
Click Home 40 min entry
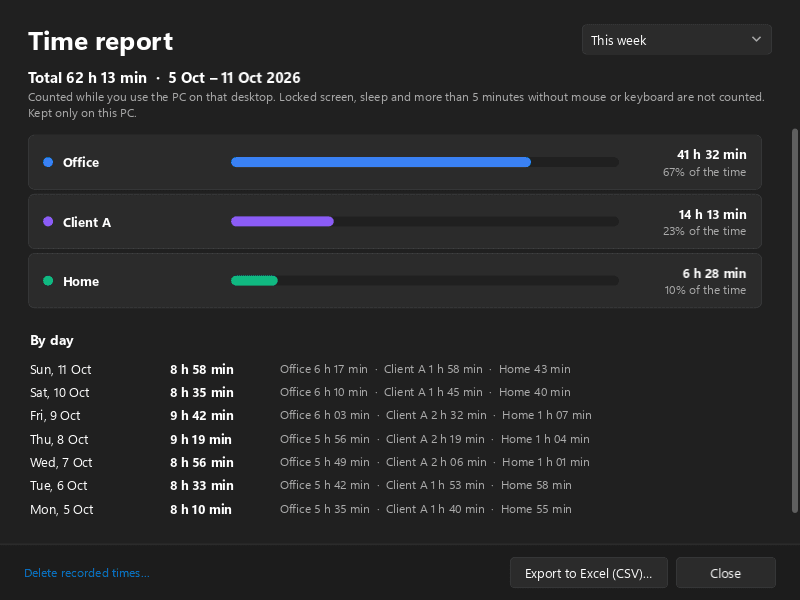tap(535, 392)
